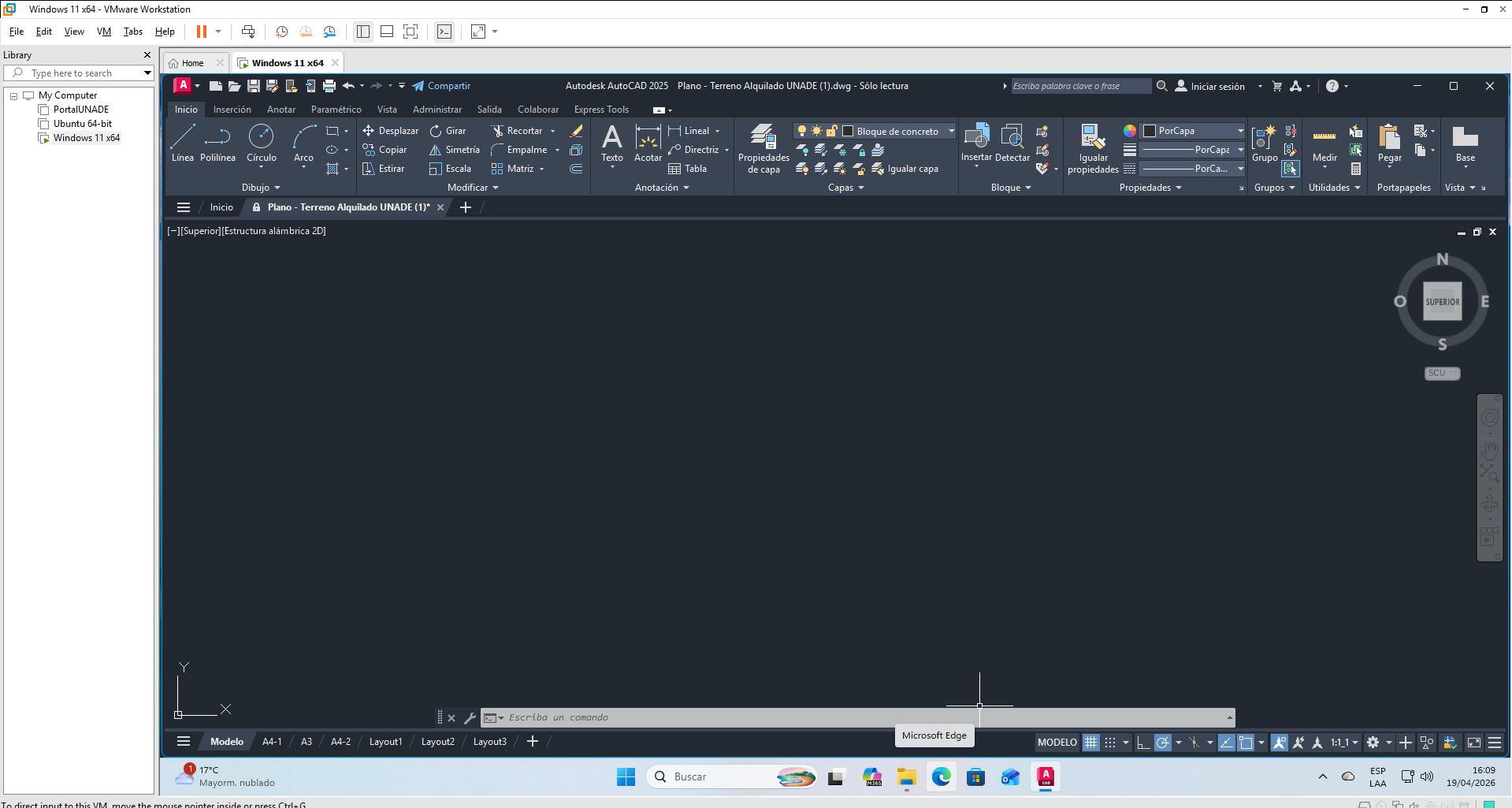
Task: Open the Bloque de concreto layer dropdown
Action: (951, 131)
